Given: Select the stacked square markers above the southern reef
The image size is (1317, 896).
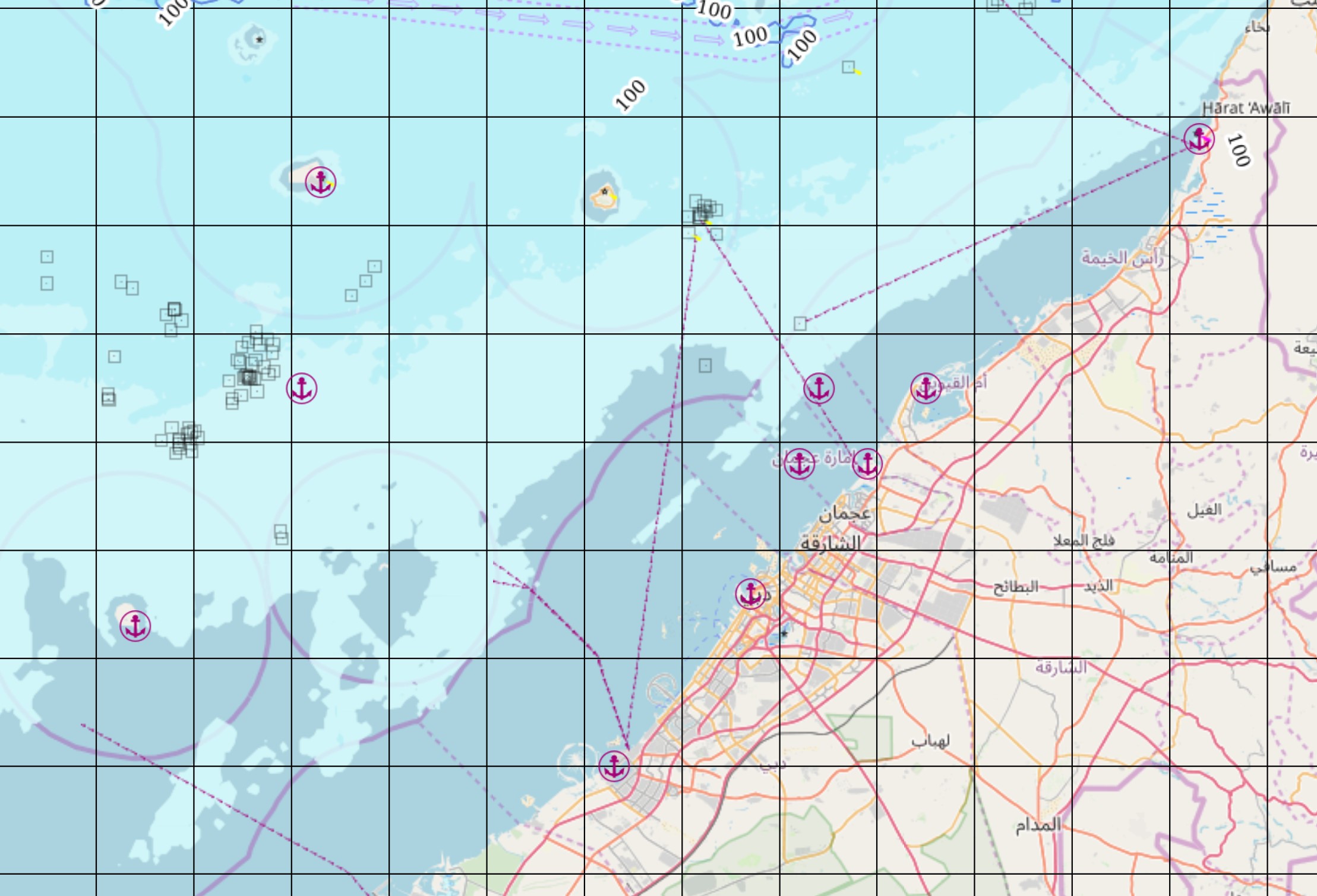Looking at the screenshot, I should 282,535.
